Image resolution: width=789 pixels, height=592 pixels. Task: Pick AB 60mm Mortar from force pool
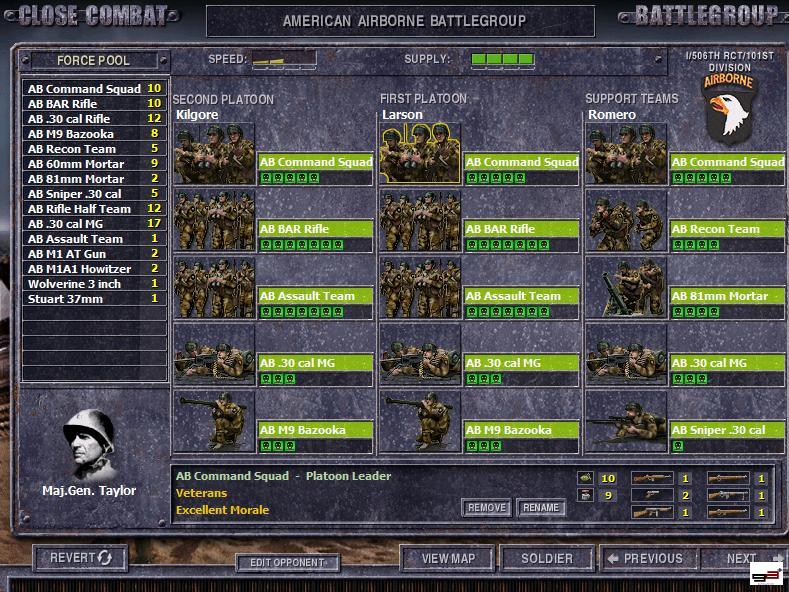(95, 164)
